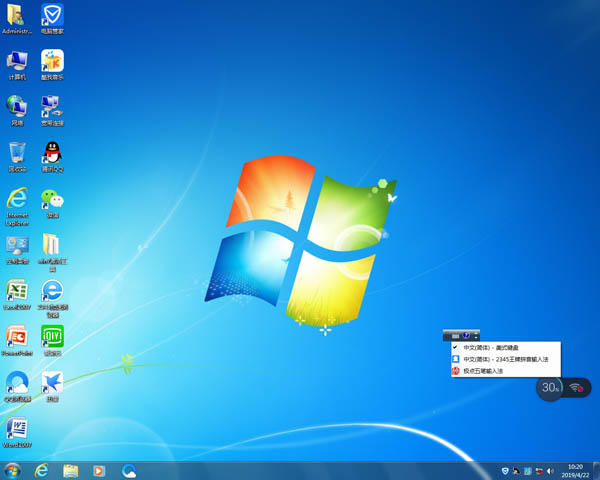Open the WeChat desktop icon
Viewport: 600px width, 480px height.
[52, 199]
